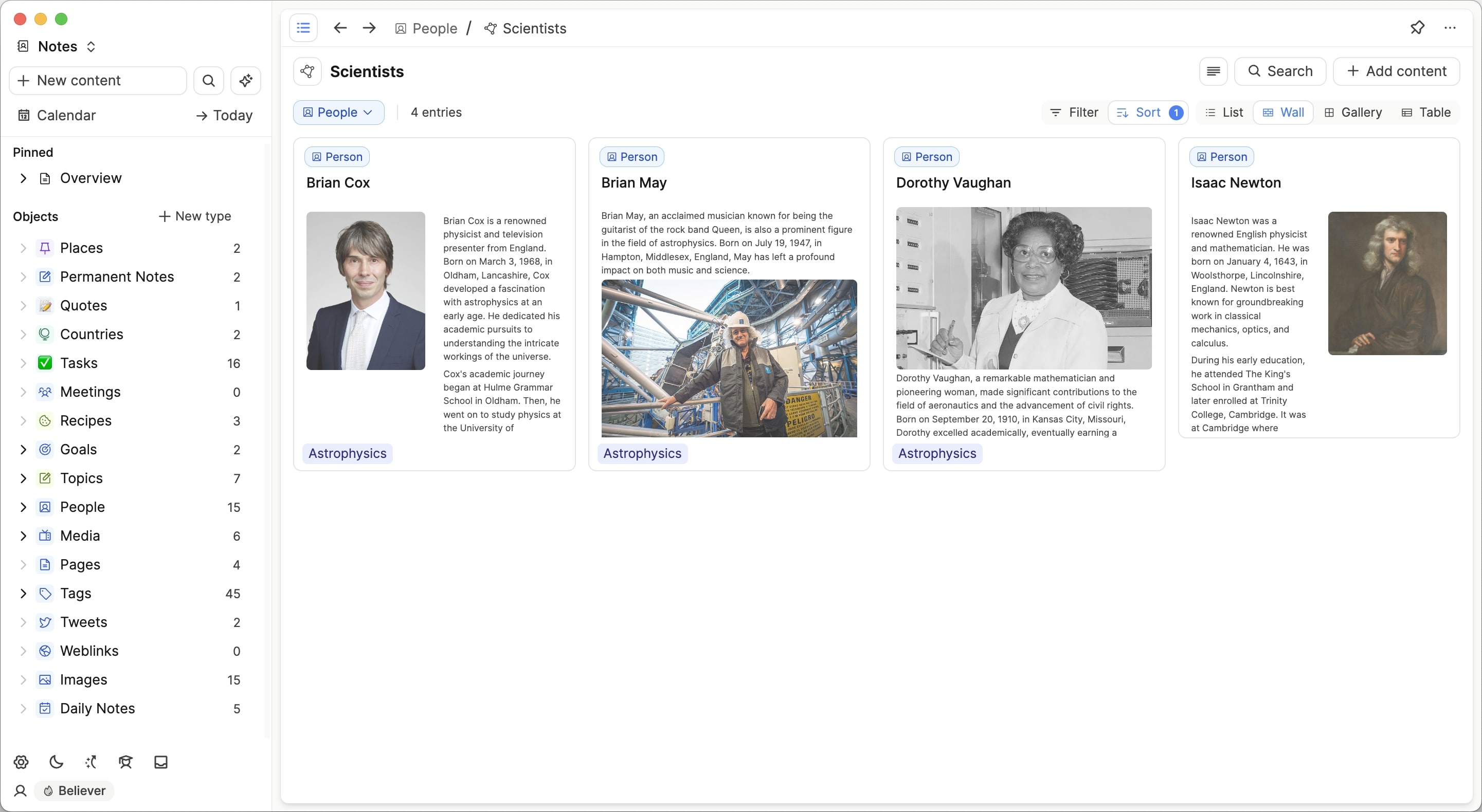1482x812 pixels.
Task: Open Dorothy Vaughan photo thumbnail
Action: pyautogui.click(x=1023, y=288)
